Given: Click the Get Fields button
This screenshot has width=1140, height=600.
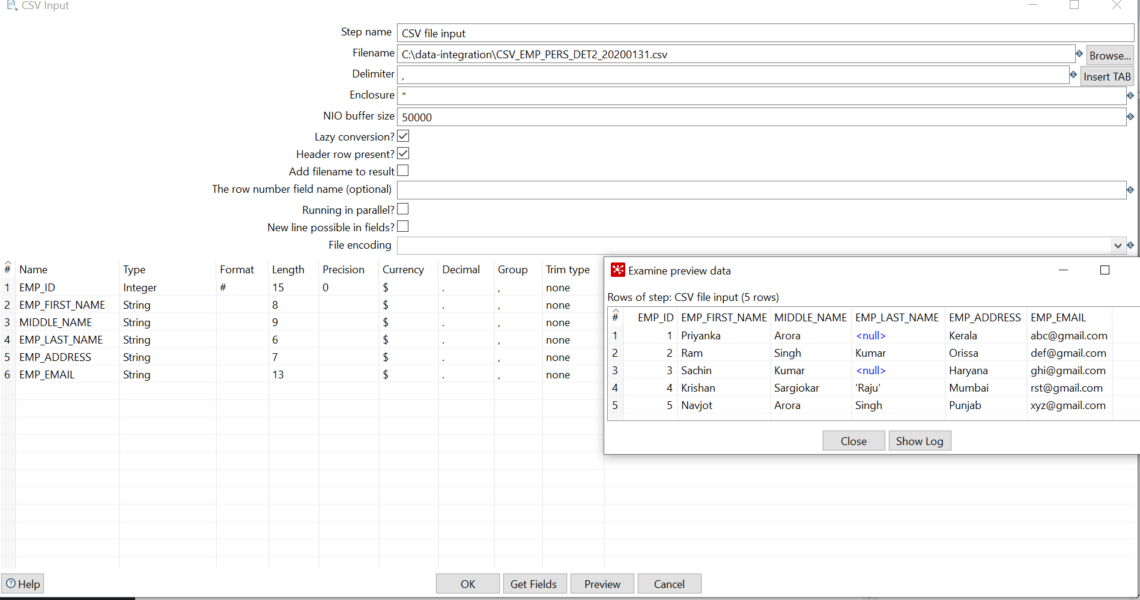Looking at the screenshot, I should tap(534, 583).
